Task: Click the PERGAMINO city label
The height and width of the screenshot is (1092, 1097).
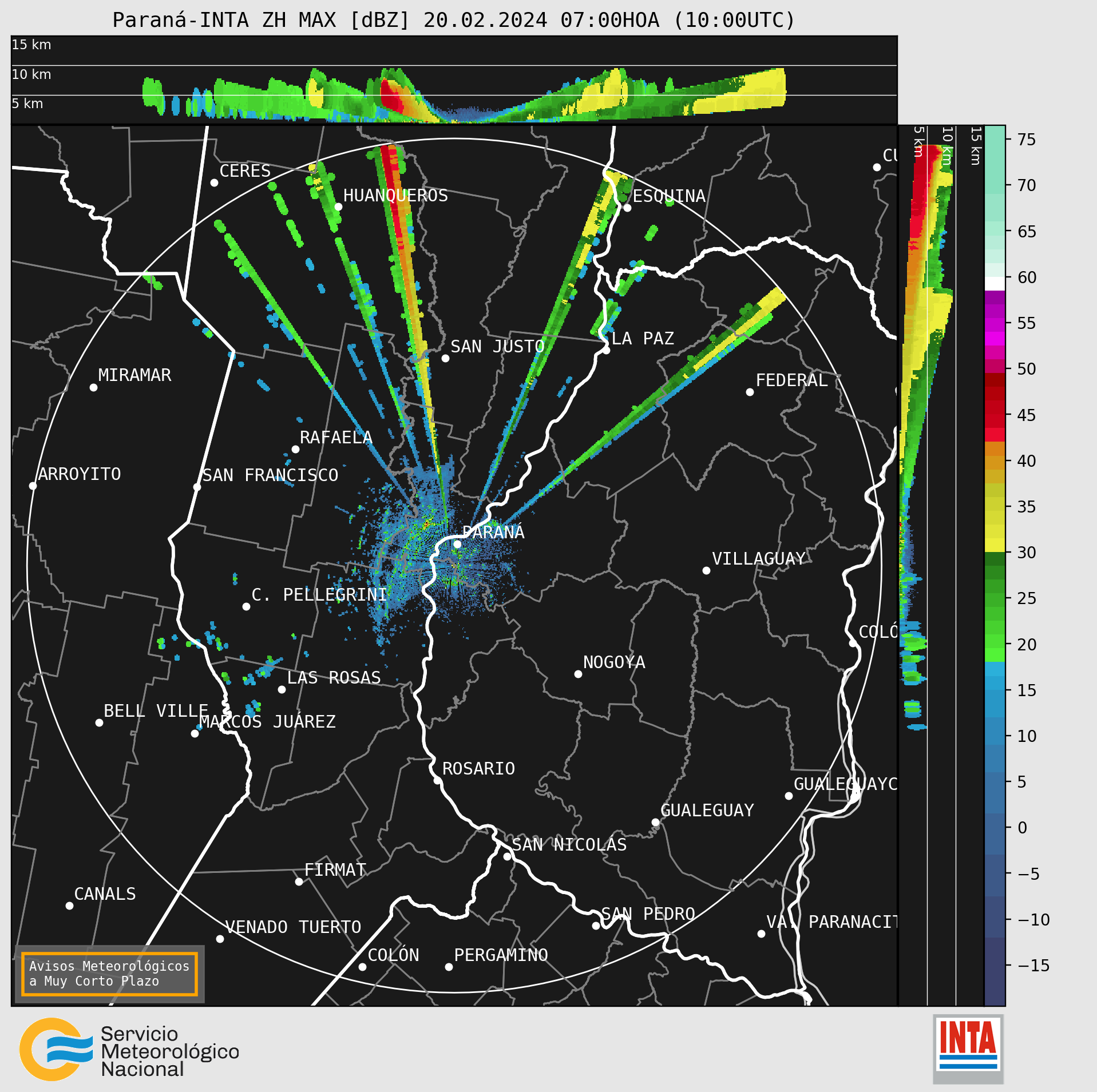Action: pos(501,955)
